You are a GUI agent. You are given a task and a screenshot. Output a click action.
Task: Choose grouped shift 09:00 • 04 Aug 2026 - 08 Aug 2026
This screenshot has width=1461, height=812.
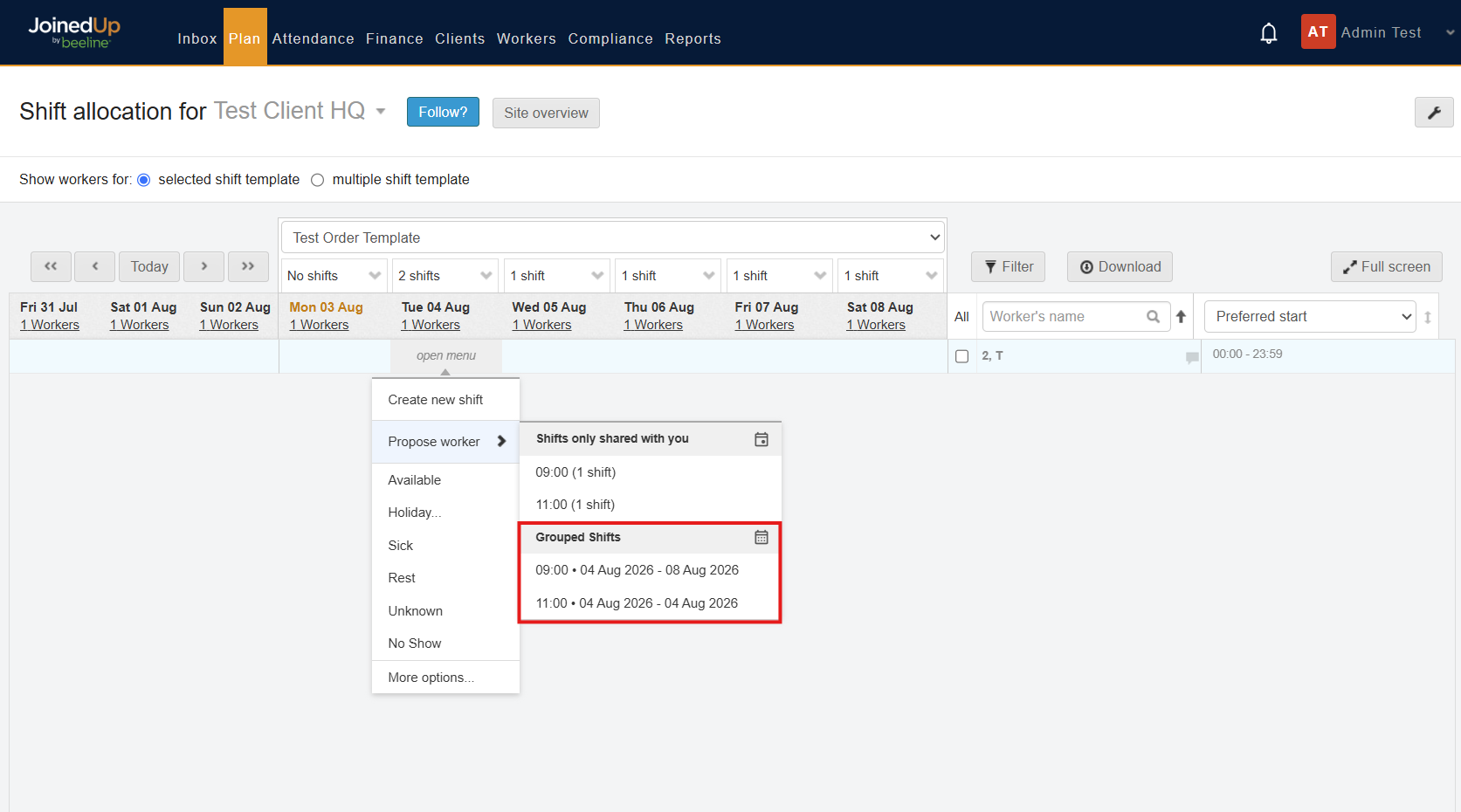[x=651, y=570]
